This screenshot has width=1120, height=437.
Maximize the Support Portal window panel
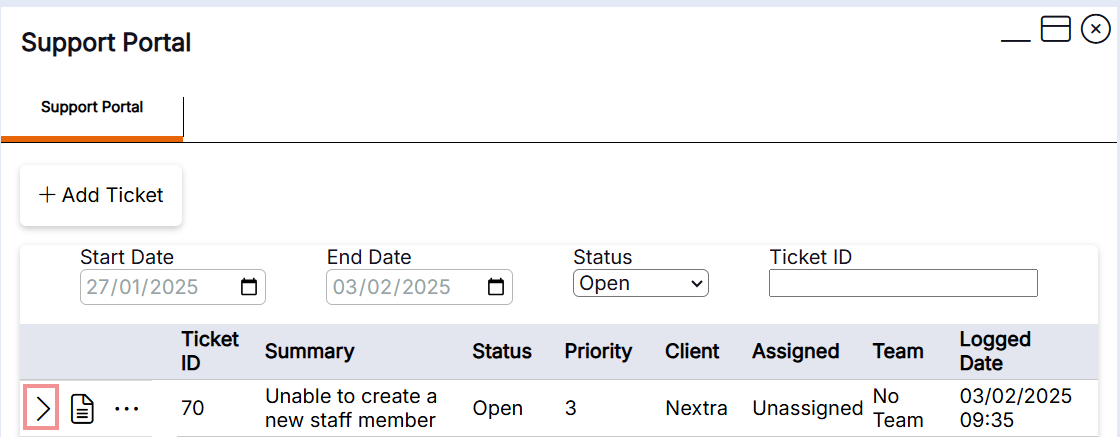(x=1056, y=29)
